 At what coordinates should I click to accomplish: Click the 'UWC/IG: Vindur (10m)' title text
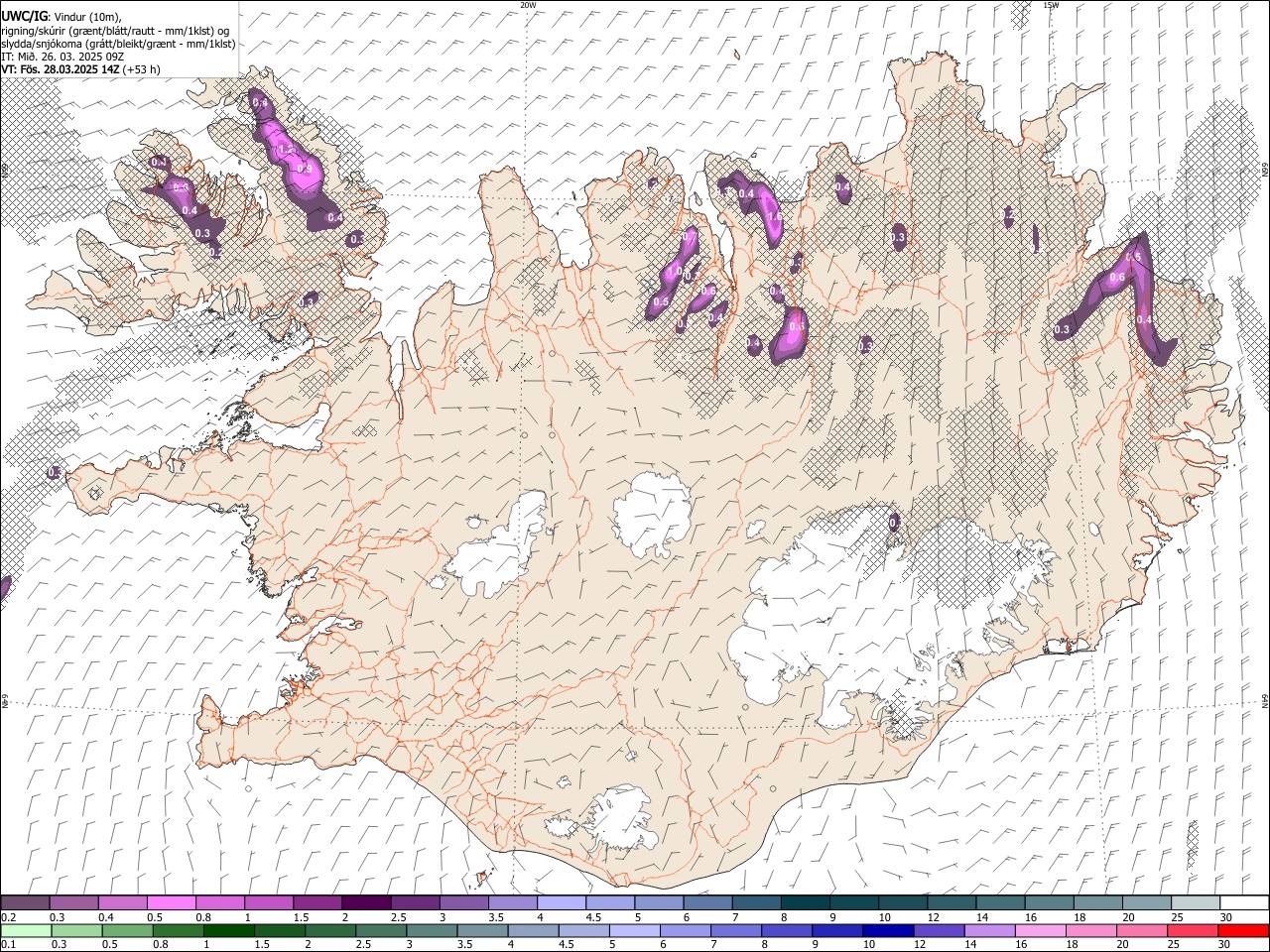pos(62,17)
